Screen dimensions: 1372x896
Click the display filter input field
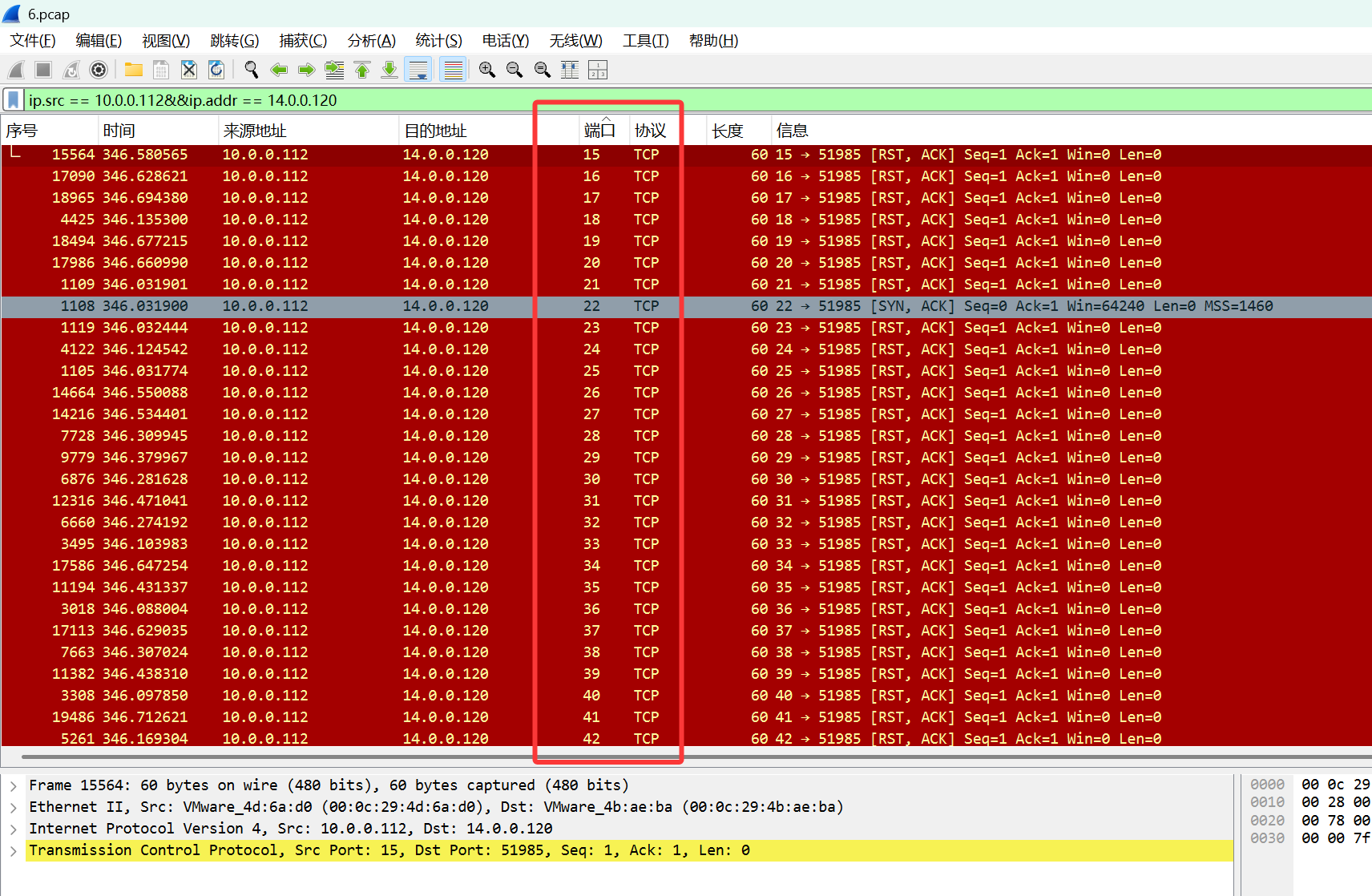(697, 100)
